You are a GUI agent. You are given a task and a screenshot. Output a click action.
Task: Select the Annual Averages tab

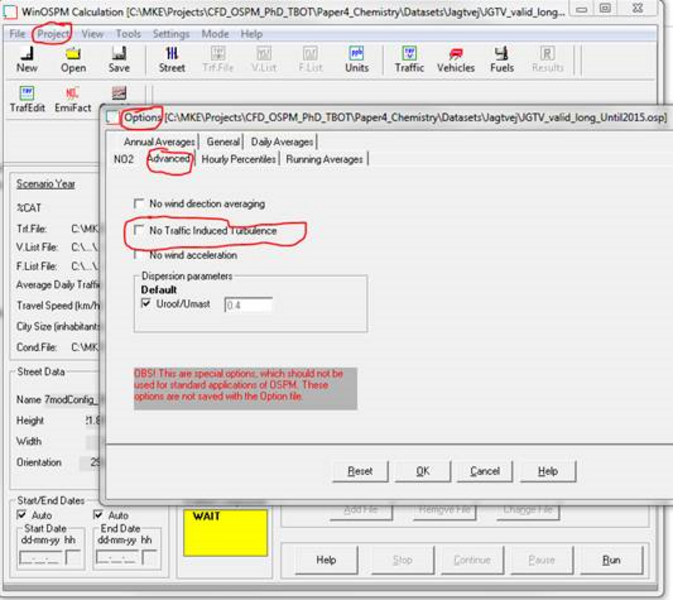[158, 142]
